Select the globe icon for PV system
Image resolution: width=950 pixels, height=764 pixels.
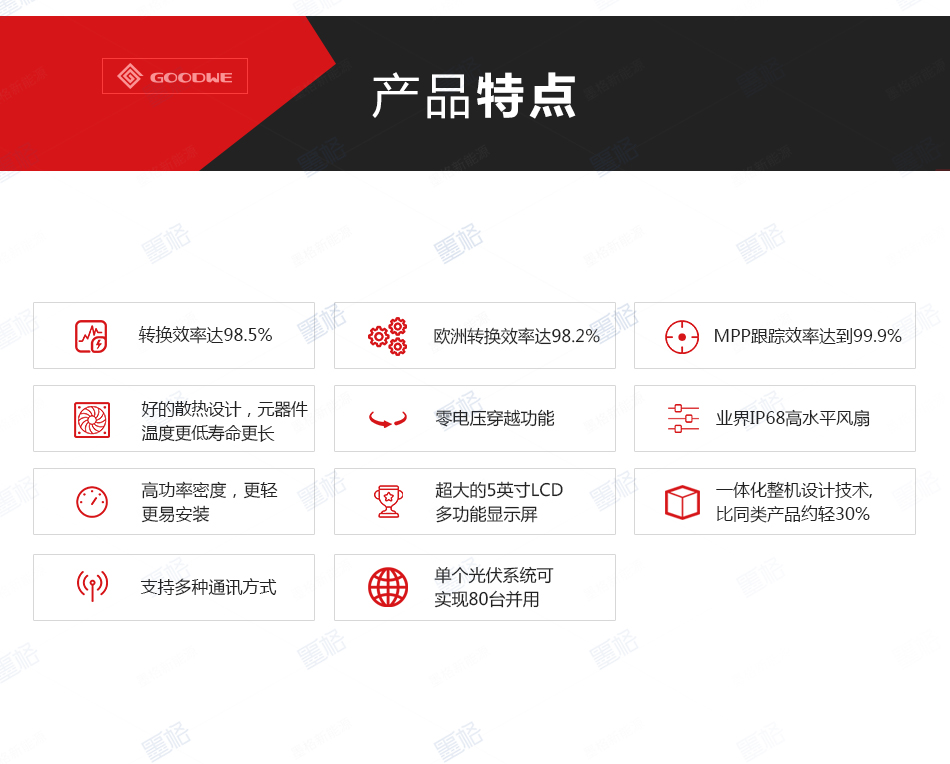pyautogui.click(x=389, y=587)
